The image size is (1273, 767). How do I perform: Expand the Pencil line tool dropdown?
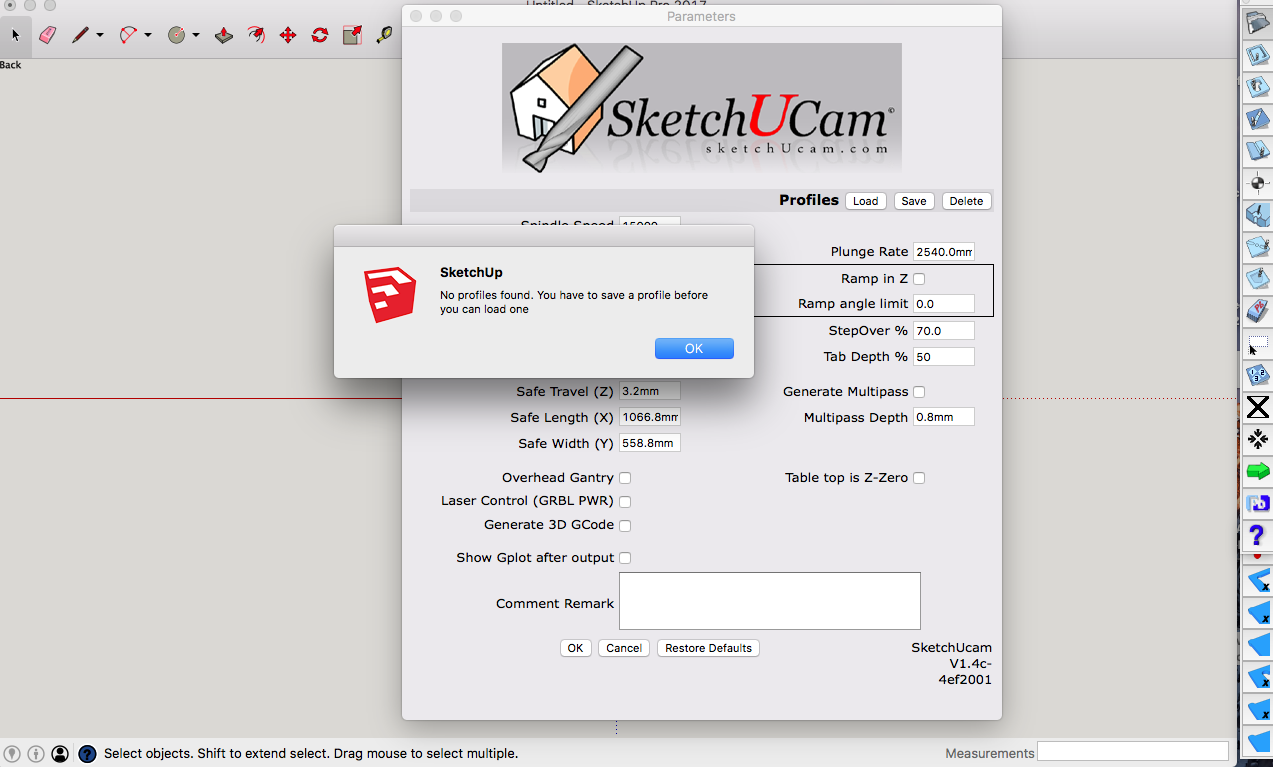tap(100, 35)
